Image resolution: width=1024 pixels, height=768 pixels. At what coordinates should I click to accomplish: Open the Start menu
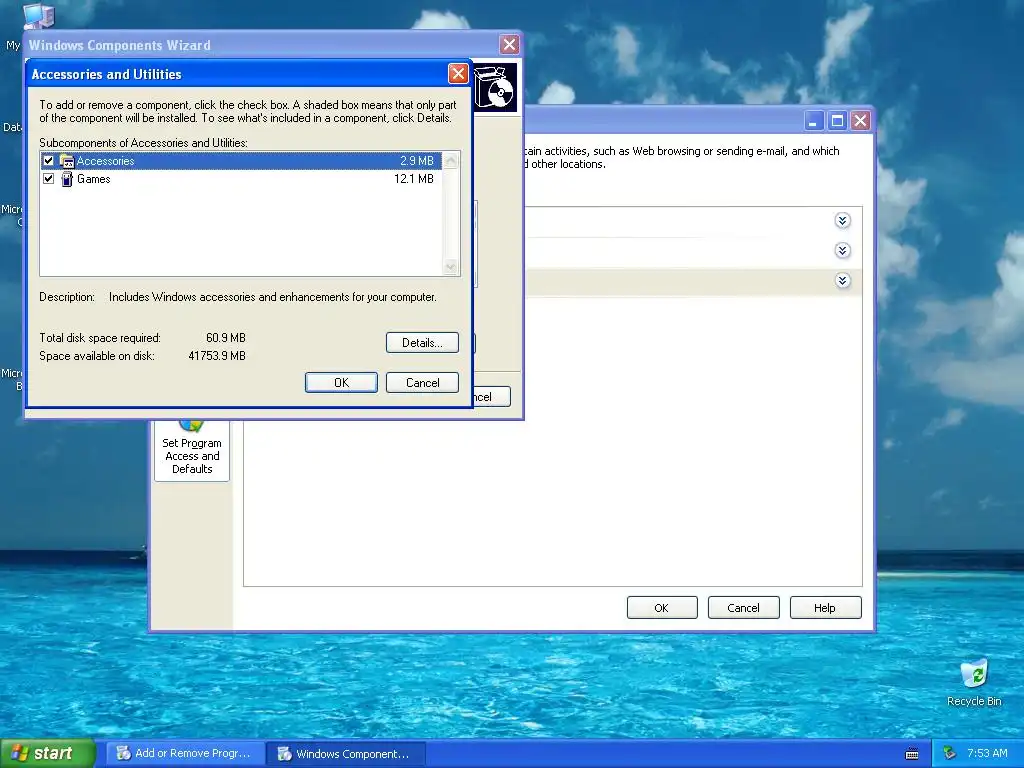(x=47, y=754)
